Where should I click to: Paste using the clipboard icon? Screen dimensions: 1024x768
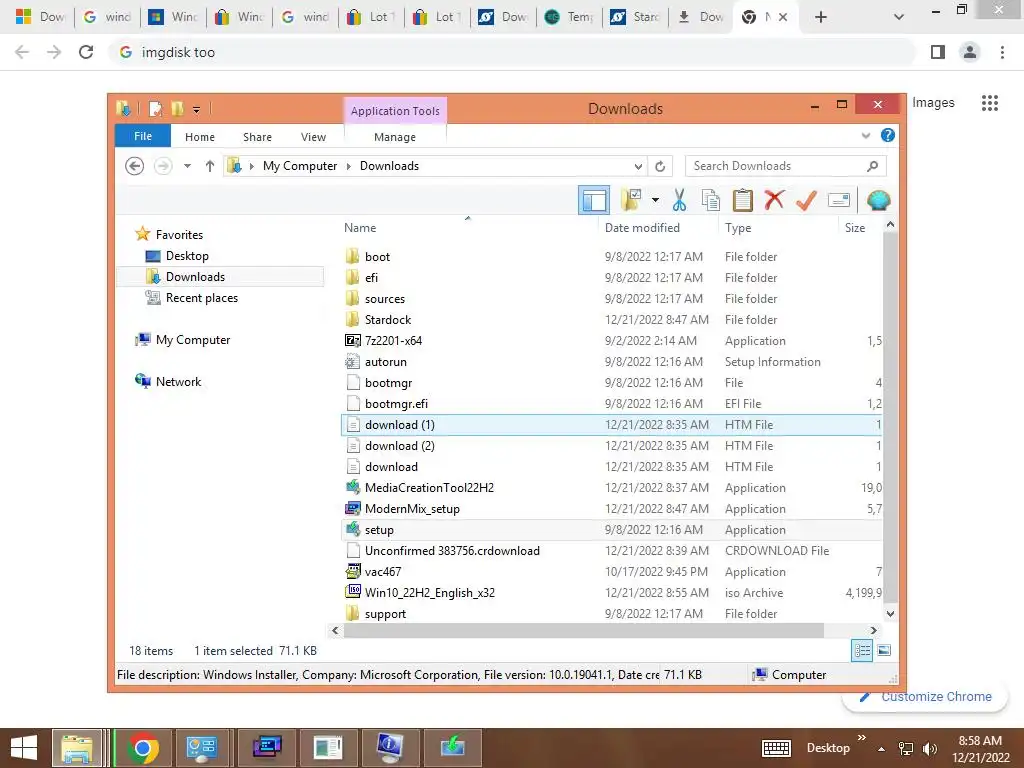pyautogui.click(x=743, y=200)
